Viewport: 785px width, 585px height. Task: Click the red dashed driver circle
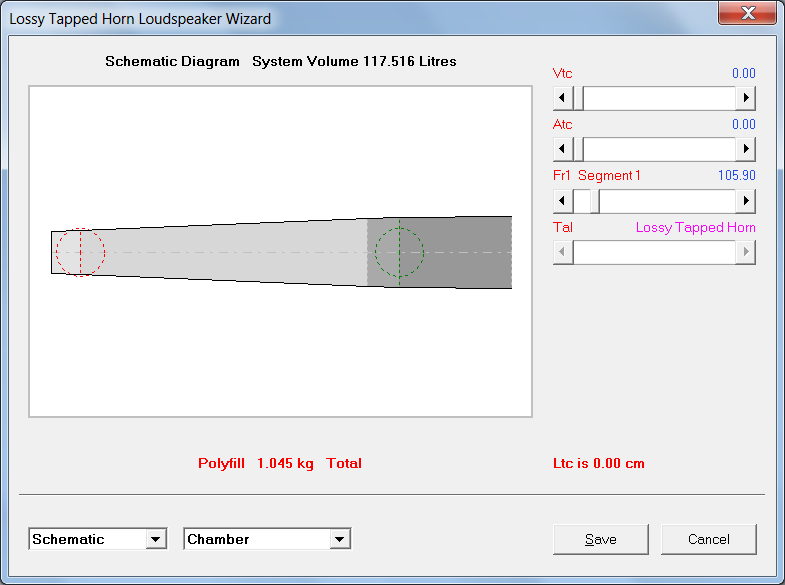[x=81, y=252]
